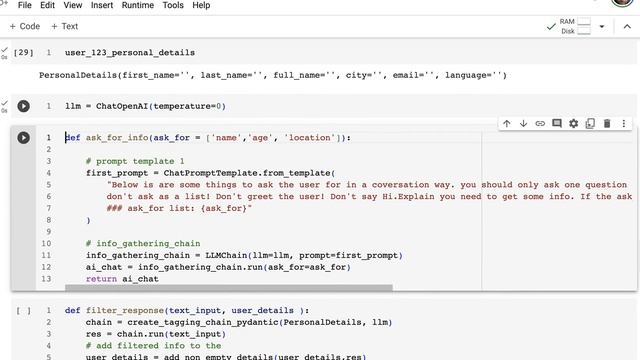Click the '# add filtered info to the' comment

point(153,346)
